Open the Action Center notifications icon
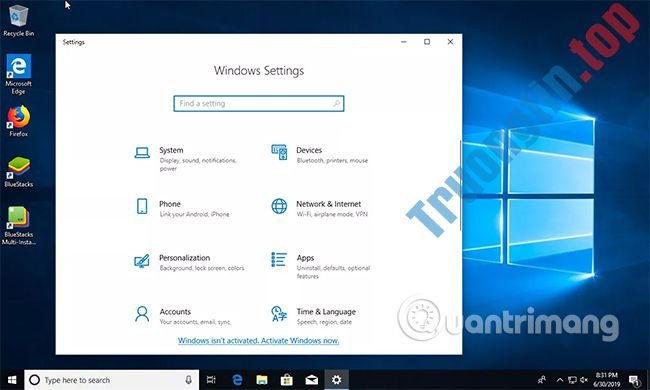 [x=634, y=380]
